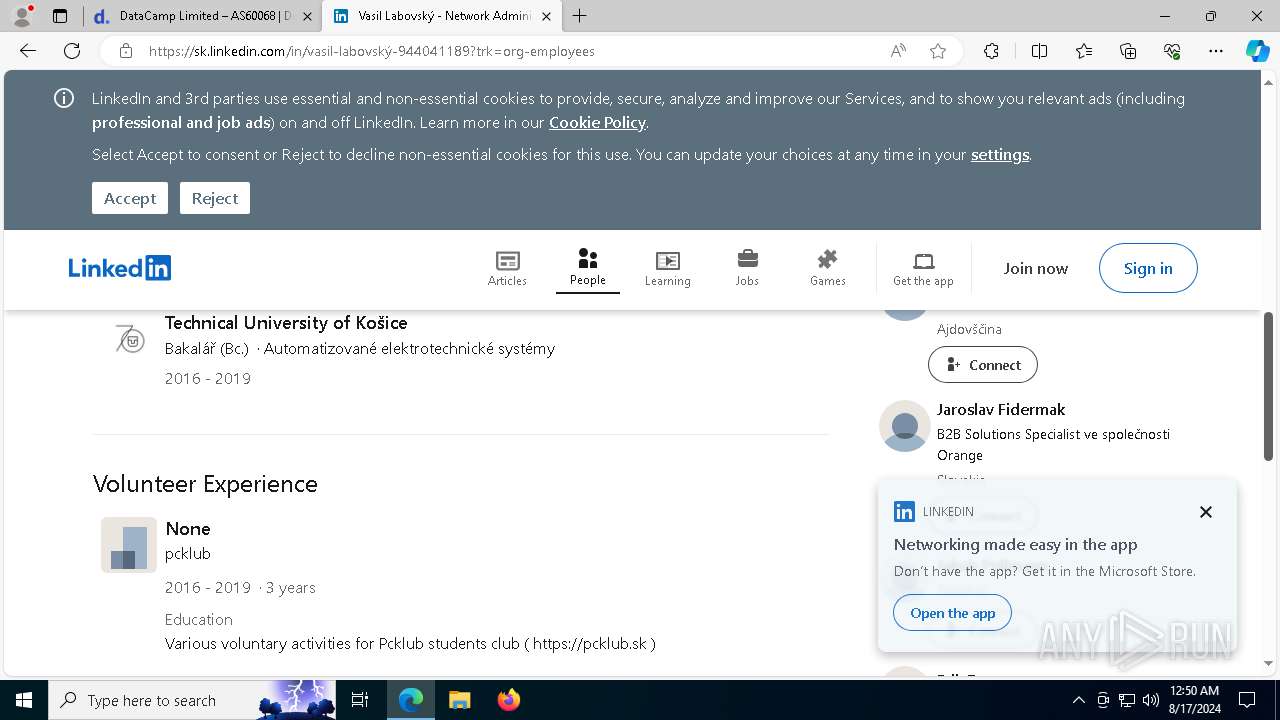The height and width of the screenshot is (720, 1280).
Task: Open the Tab actions menu
Action: (60, 16)
